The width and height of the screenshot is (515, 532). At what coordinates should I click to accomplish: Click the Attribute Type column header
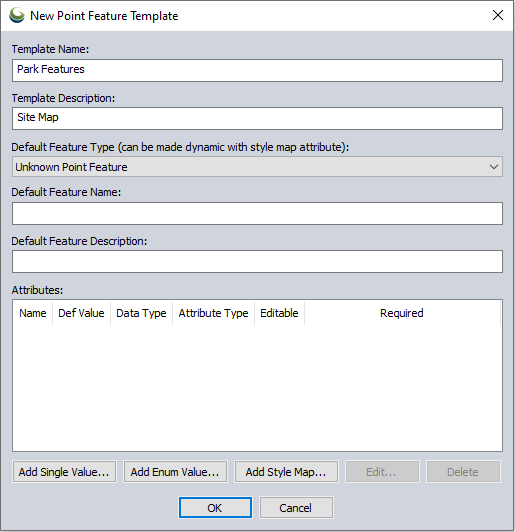(x=213, y=313)
